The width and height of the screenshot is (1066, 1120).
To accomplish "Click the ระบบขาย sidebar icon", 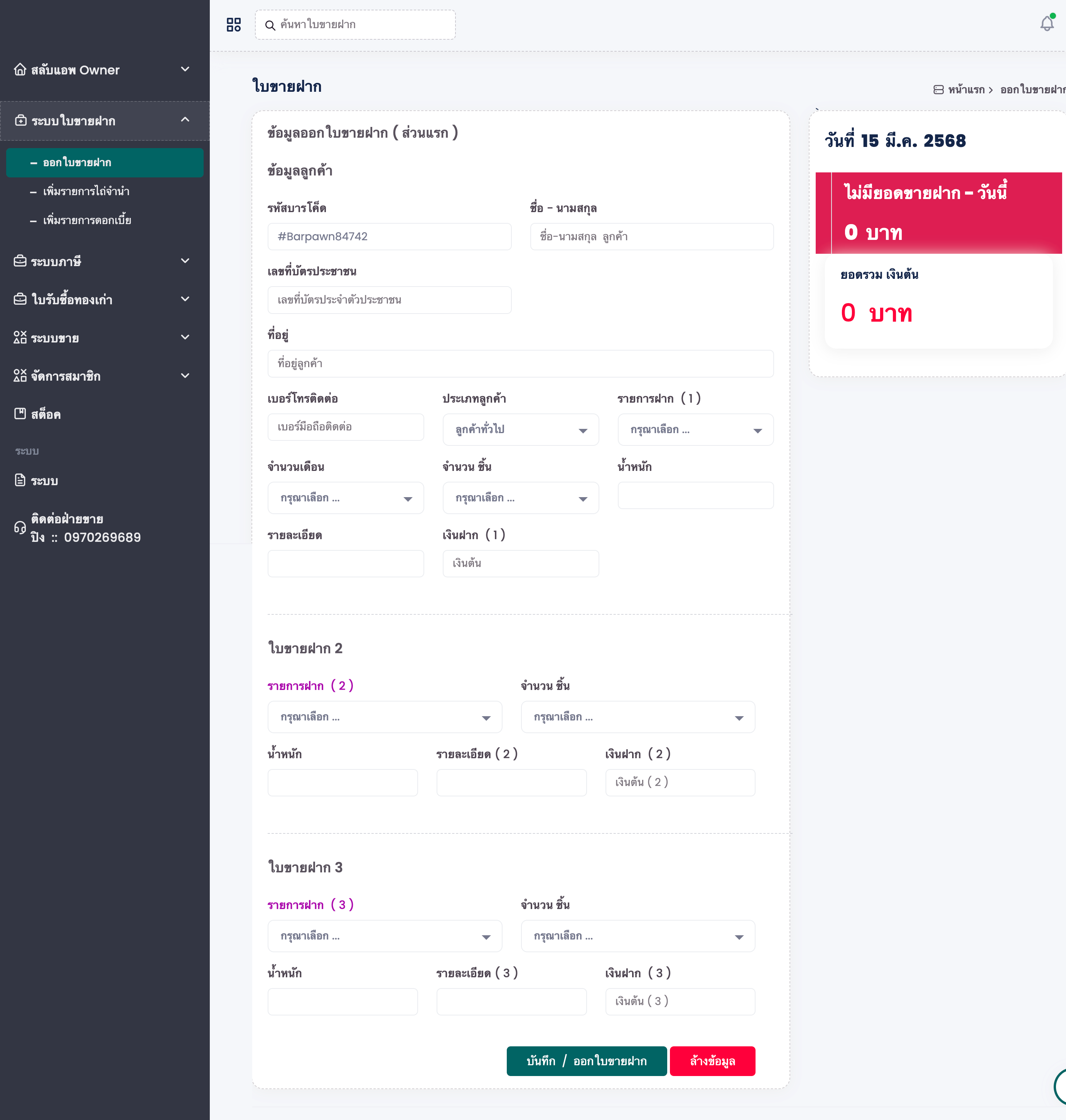I will pyautogui.click(x=20, y=337).
